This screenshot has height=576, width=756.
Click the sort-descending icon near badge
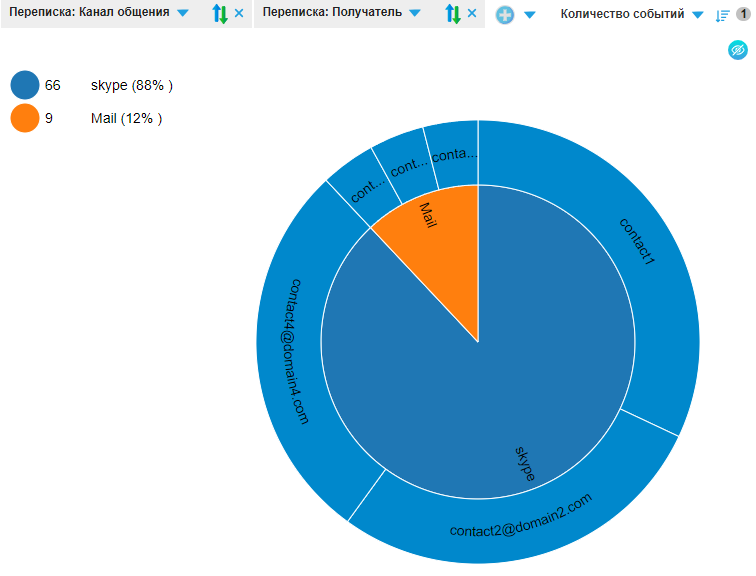point(722,15)
